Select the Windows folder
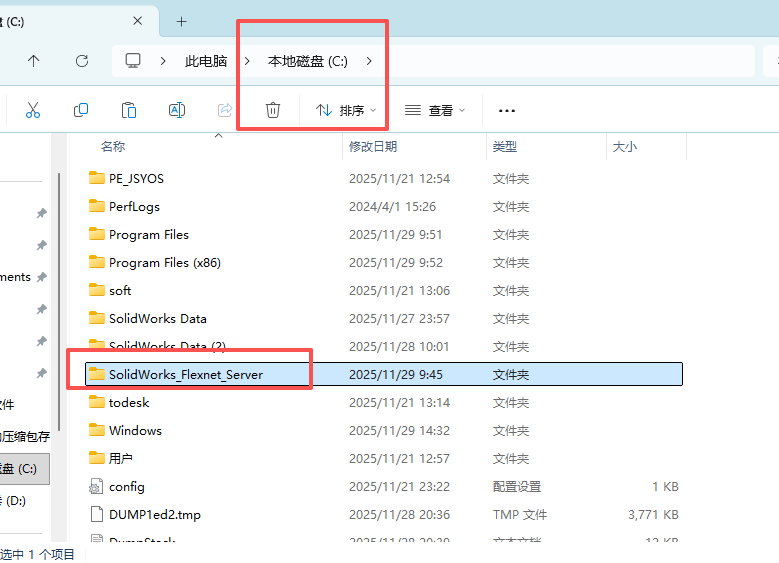Screen dimensions: 779x563 pyautogui.click(x=384, y=430)
